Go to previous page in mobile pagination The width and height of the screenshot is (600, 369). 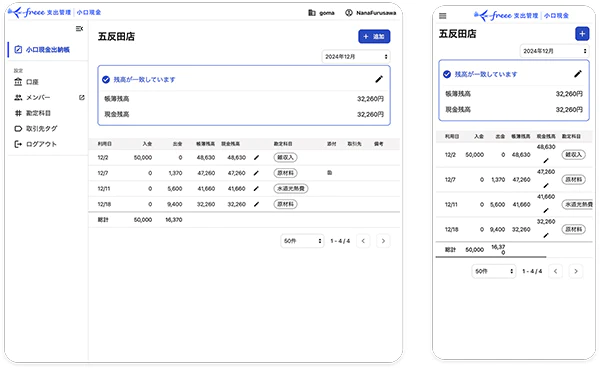tap(555, 271)
